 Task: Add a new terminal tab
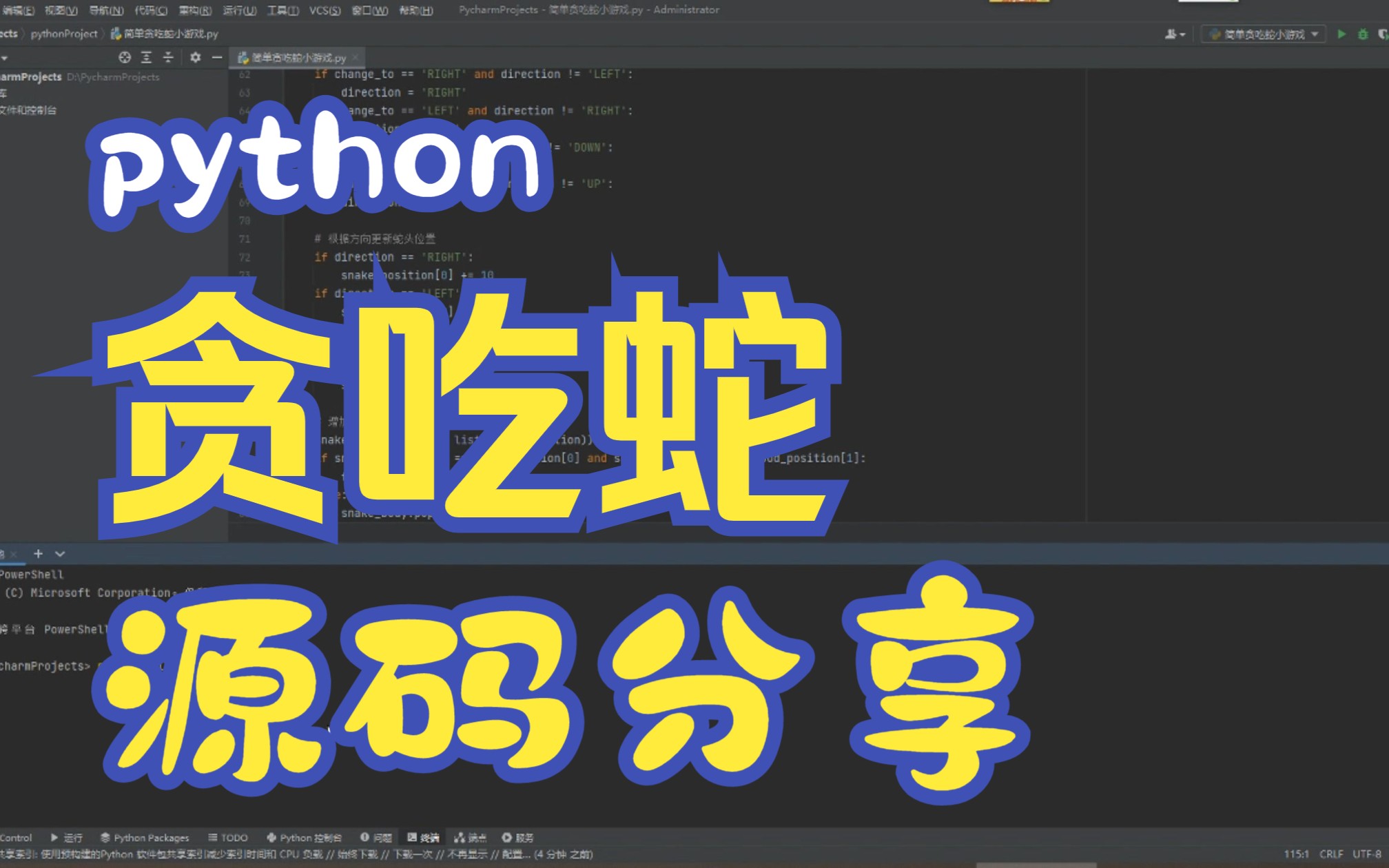(38, 553)
